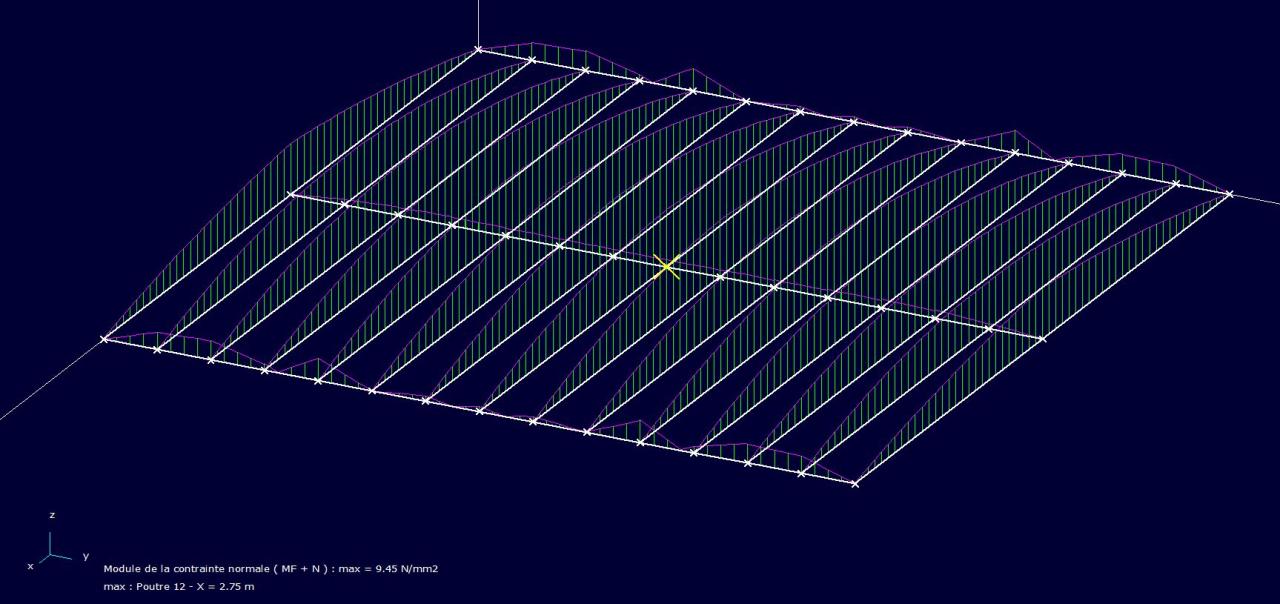The image size is (1280, 604).
Task: Click the 'z' axis label of the triad
Action: pos(52,514)
